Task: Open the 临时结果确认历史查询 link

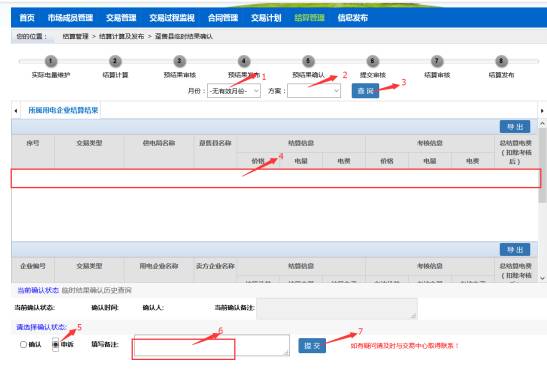Action: point(97,290)
